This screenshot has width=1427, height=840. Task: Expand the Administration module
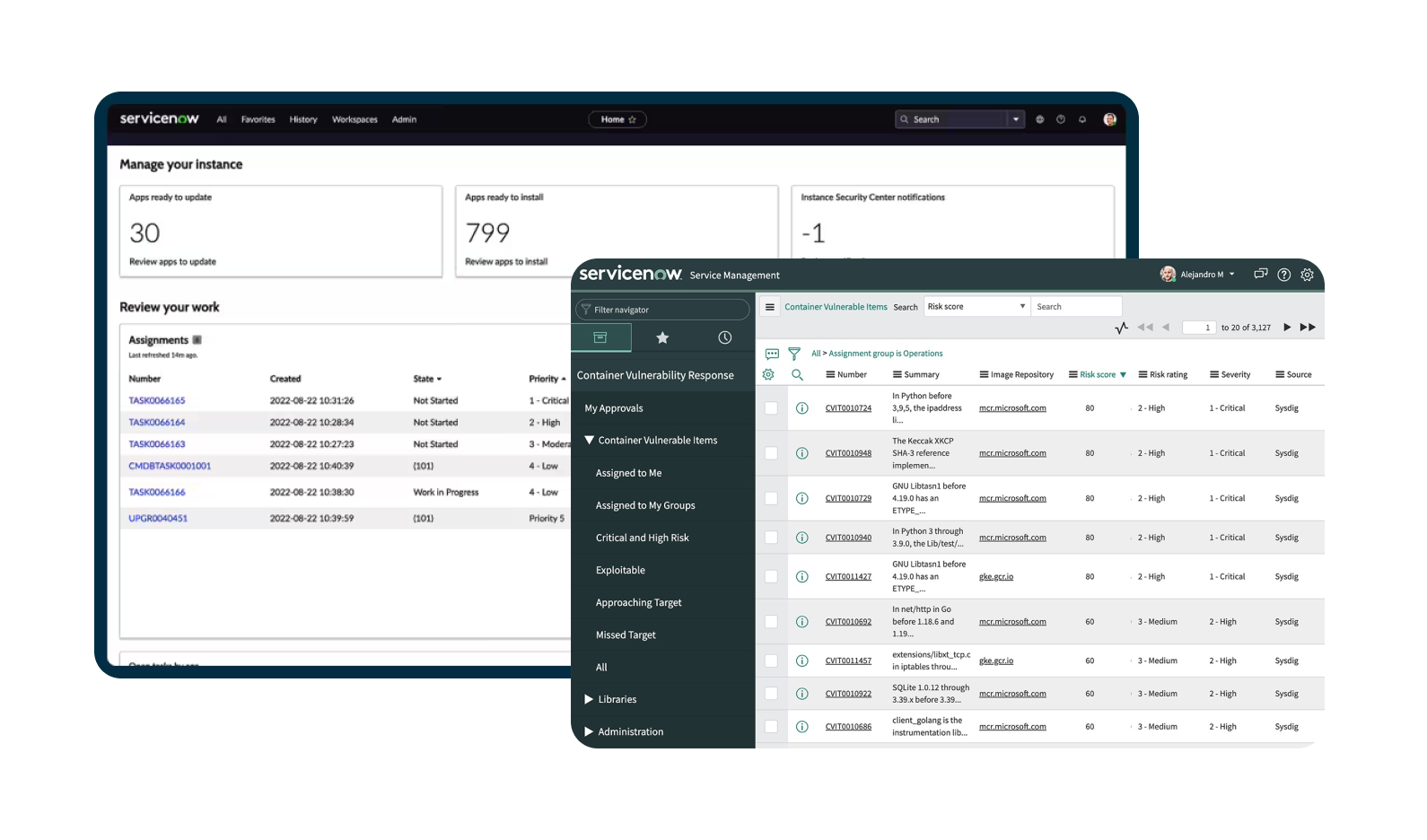coord(589,731)
